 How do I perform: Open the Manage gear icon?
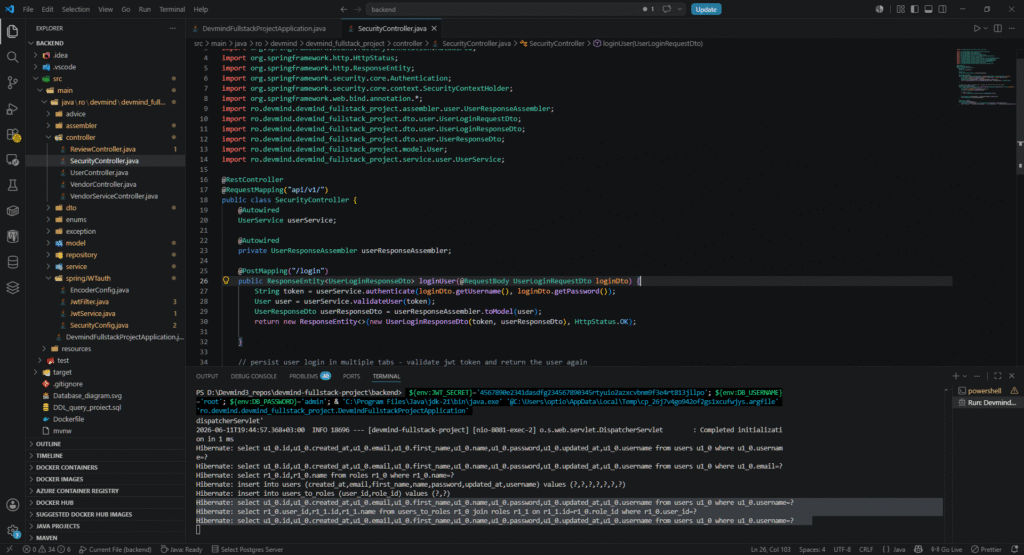[x=12, y=530]
